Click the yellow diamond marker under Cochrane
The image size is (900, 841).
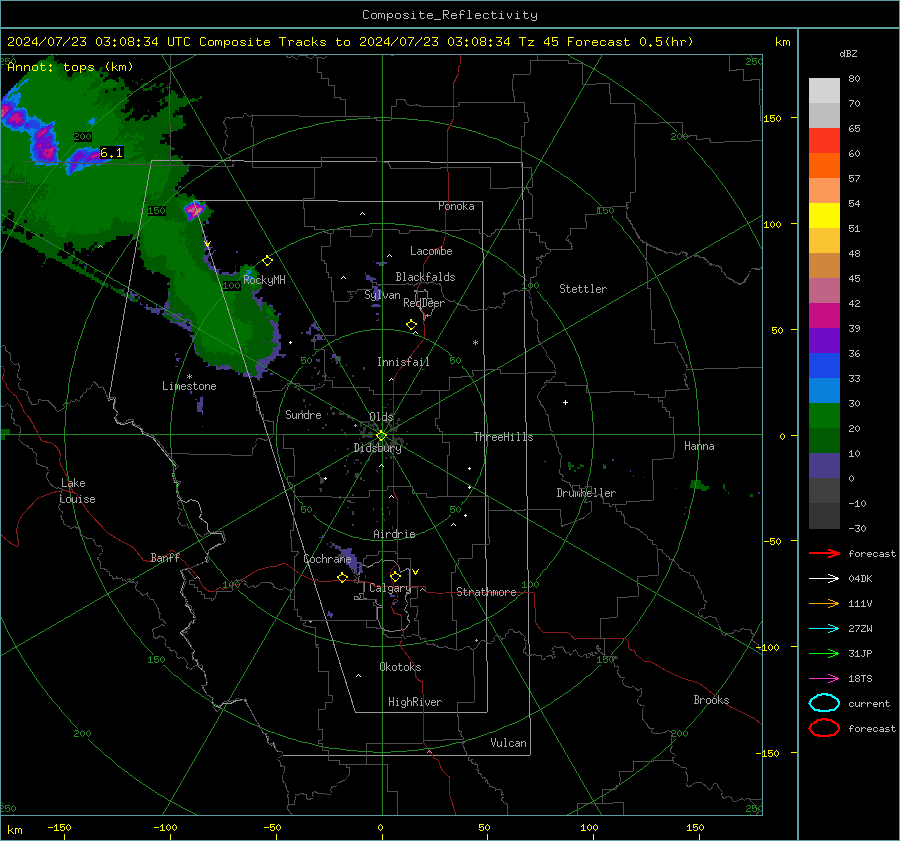[x=342, y=578]
